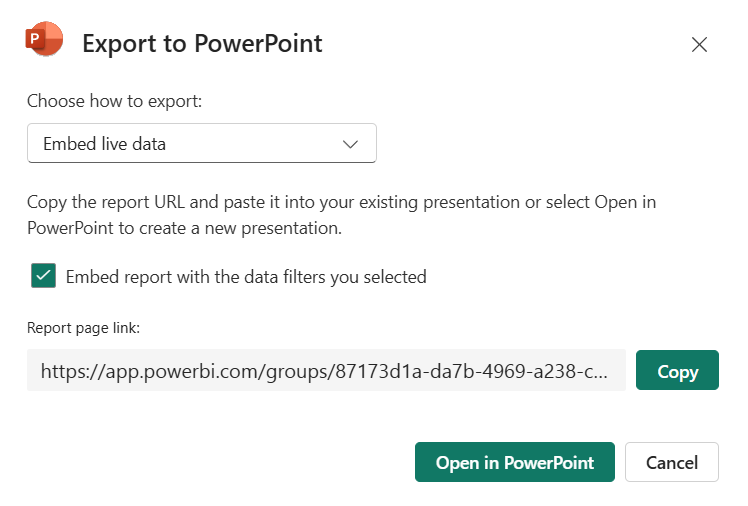
Task: Open the Embed live data dropdown
Action: 201,143
